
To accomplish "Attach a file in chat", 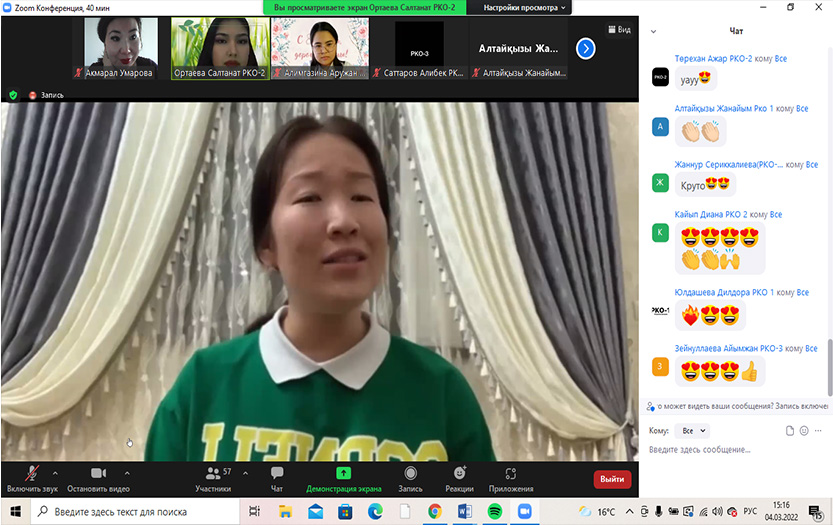I will (789, 431).
